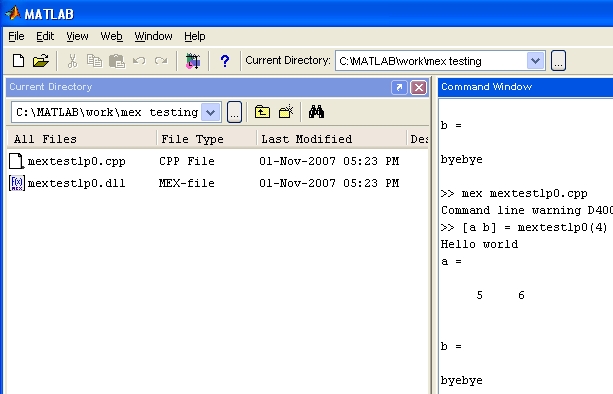The width and height of the screenshot is (613, 394).
Task: Click 'CPP File' type cell
Action: [187, 161]
